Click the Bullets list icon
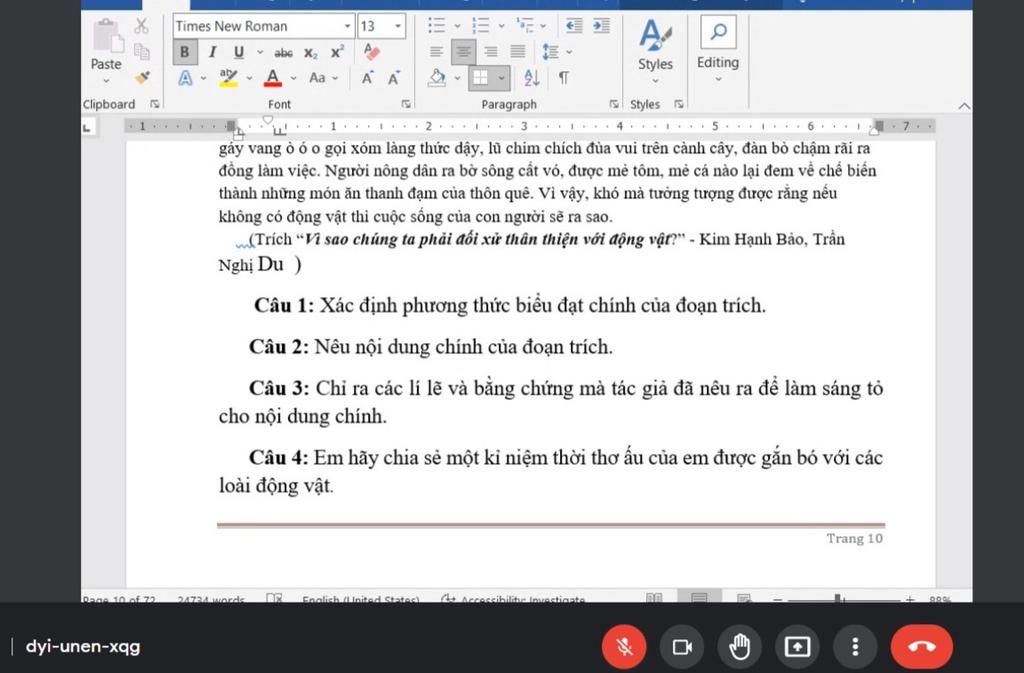 (436, 26)
